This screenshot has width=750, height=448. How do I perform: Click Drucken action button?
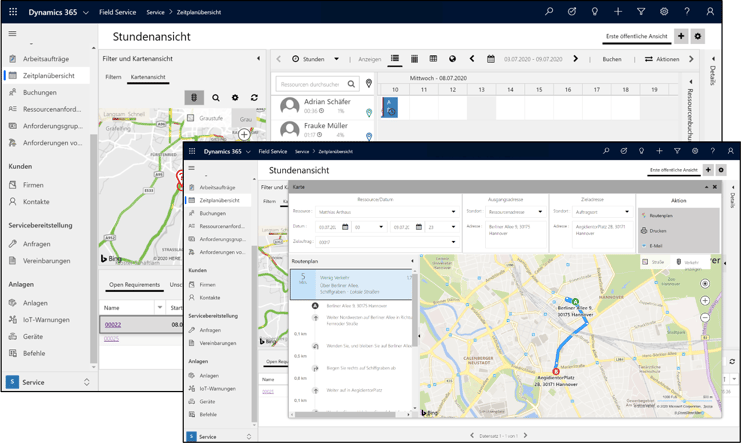pyautogui.click(x=679, y=230)
